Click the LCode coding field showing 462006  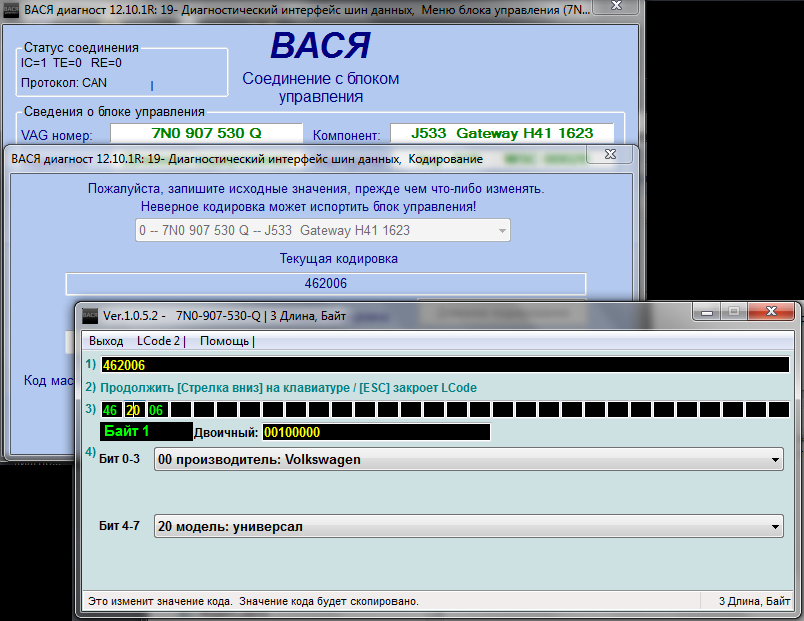coord(445,365)
